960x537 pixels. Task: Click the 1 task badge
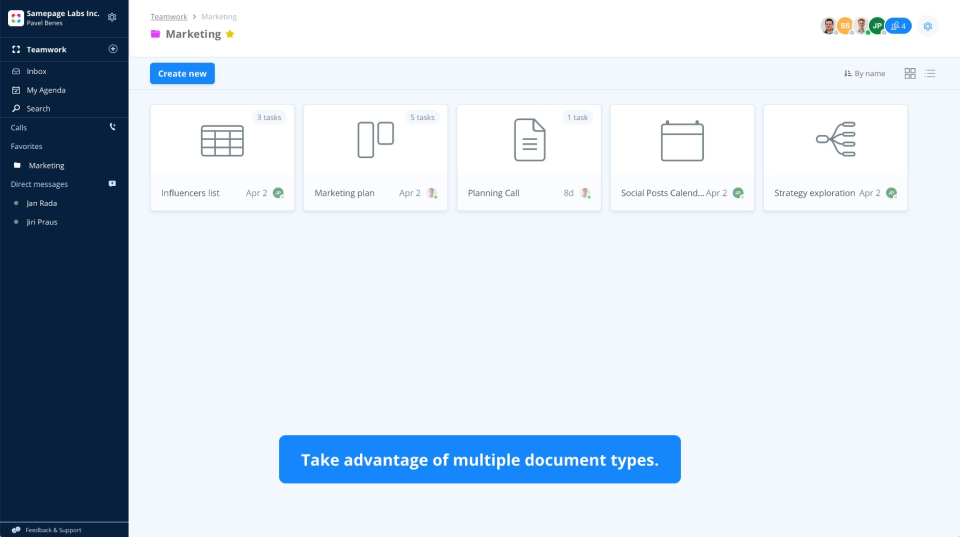577,118
